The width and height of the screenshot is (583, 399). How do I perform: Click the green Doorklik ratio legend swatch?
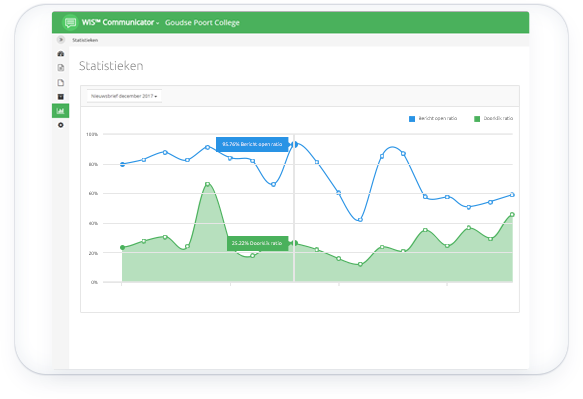tap(477, 119)
